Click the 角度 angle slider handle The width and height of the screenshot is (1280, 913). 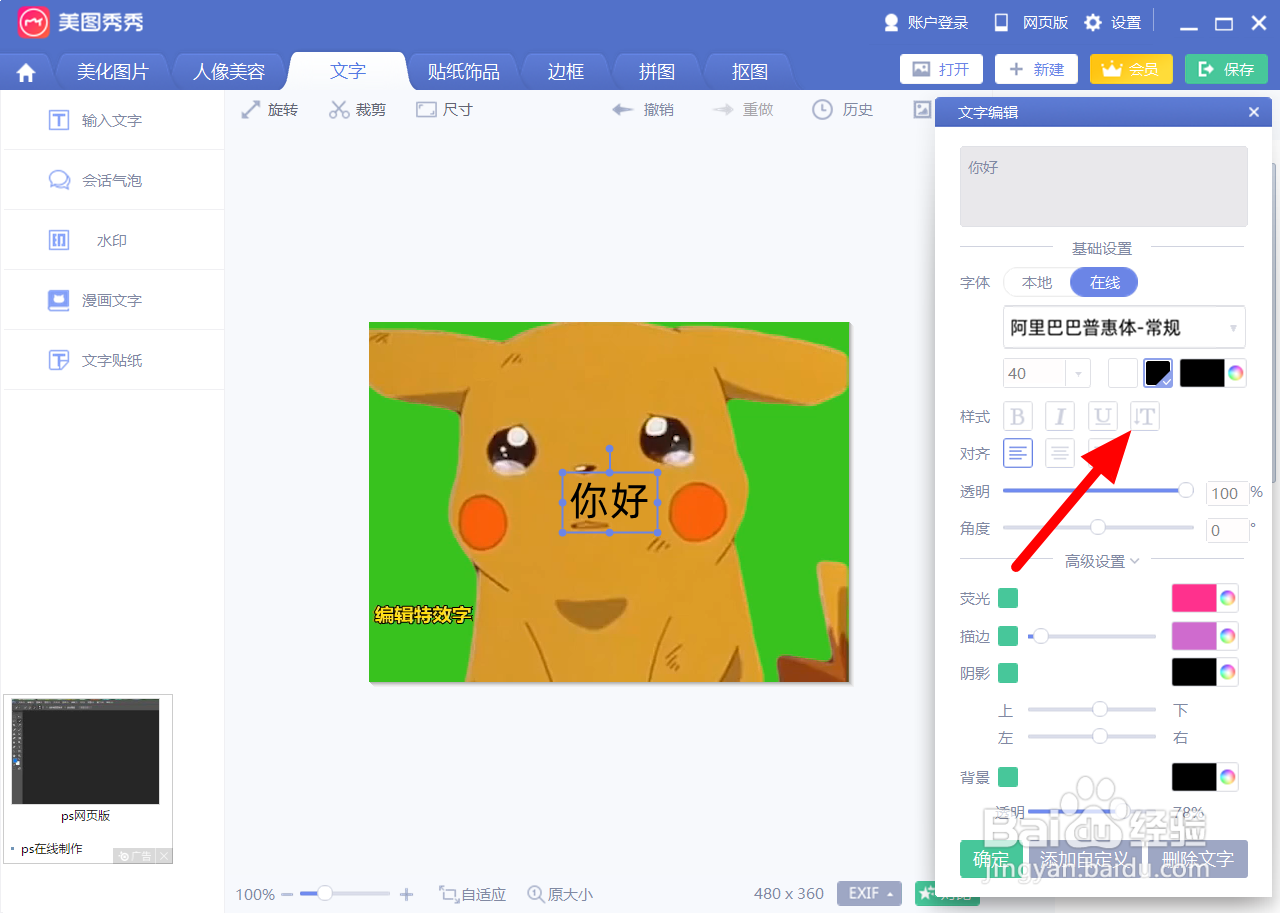click(1098, 527)
